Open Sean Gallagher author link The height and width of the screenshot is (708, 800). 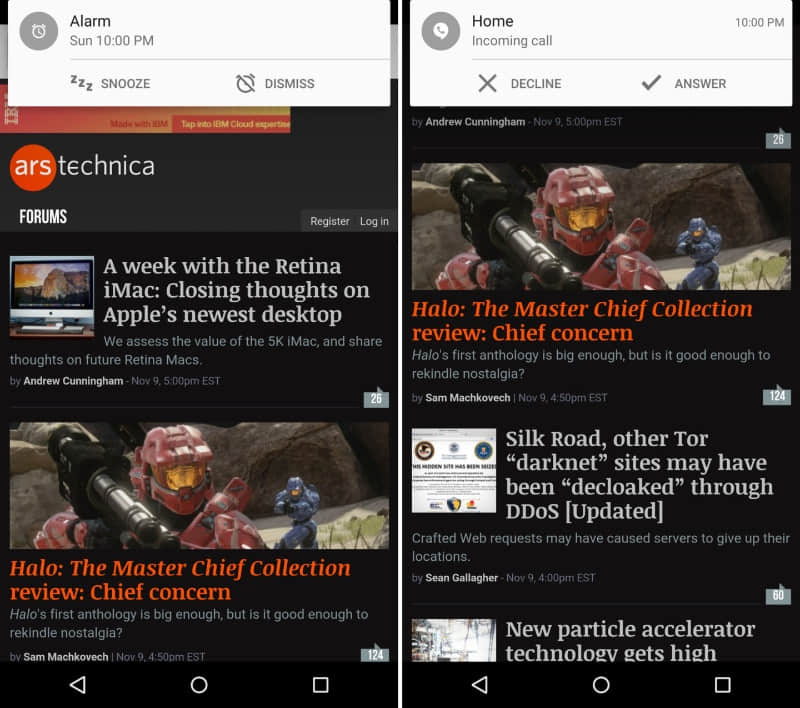[x=461, y=578]
